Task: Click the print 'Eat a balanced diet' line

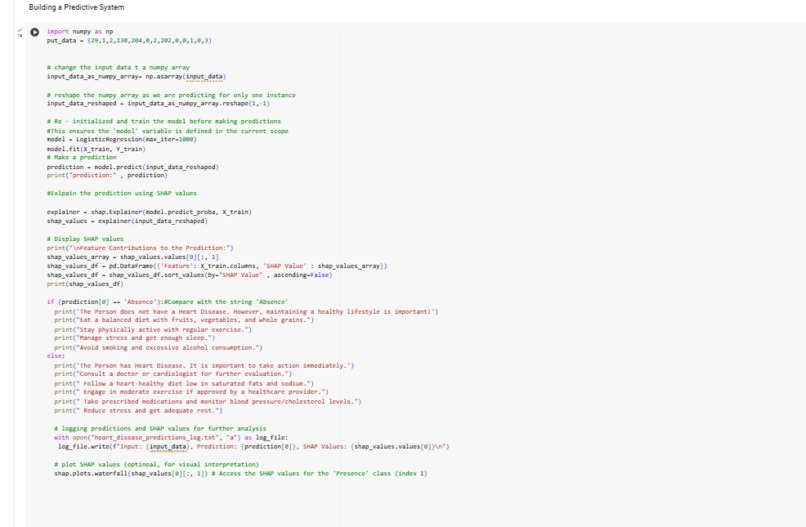Action: 184,320
